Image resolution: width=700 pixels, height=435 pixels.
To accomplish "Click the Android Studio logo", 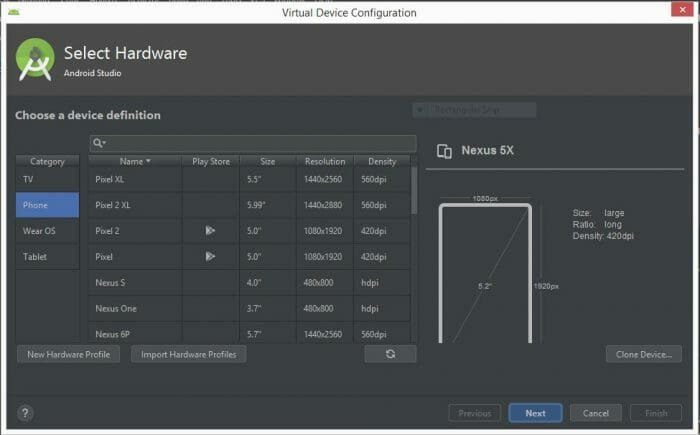I will tap(35, 59).
